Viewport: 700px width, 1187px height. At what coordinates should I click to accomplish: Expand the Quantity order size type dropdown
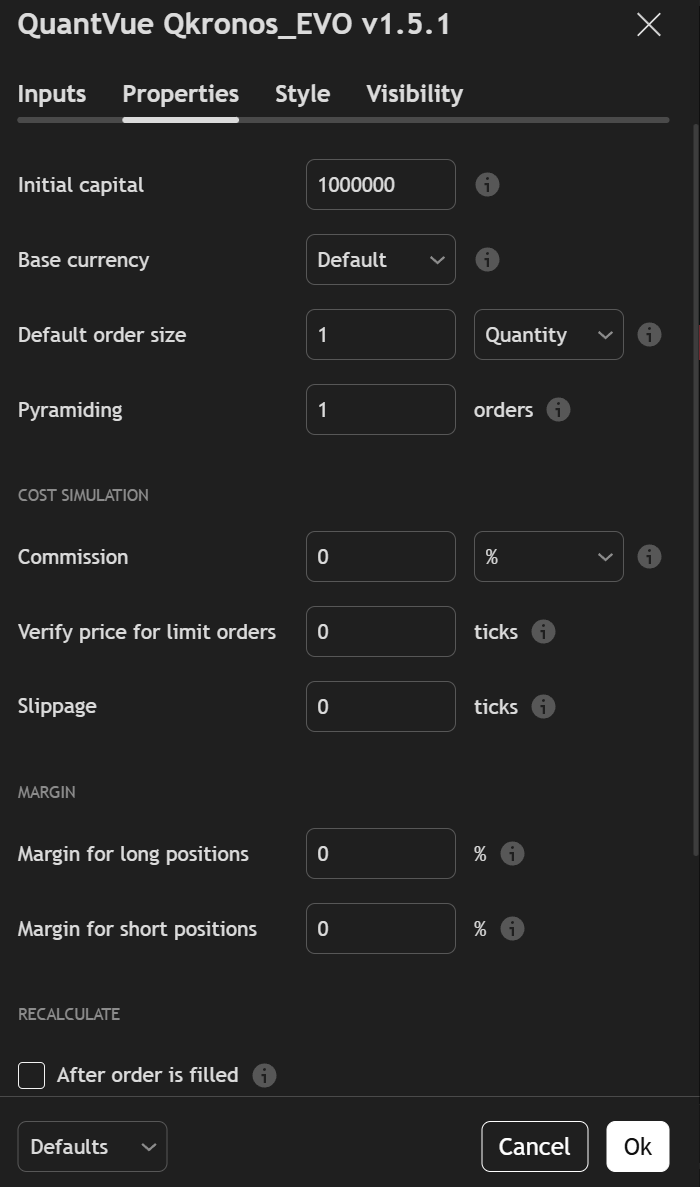pos(548,335)
